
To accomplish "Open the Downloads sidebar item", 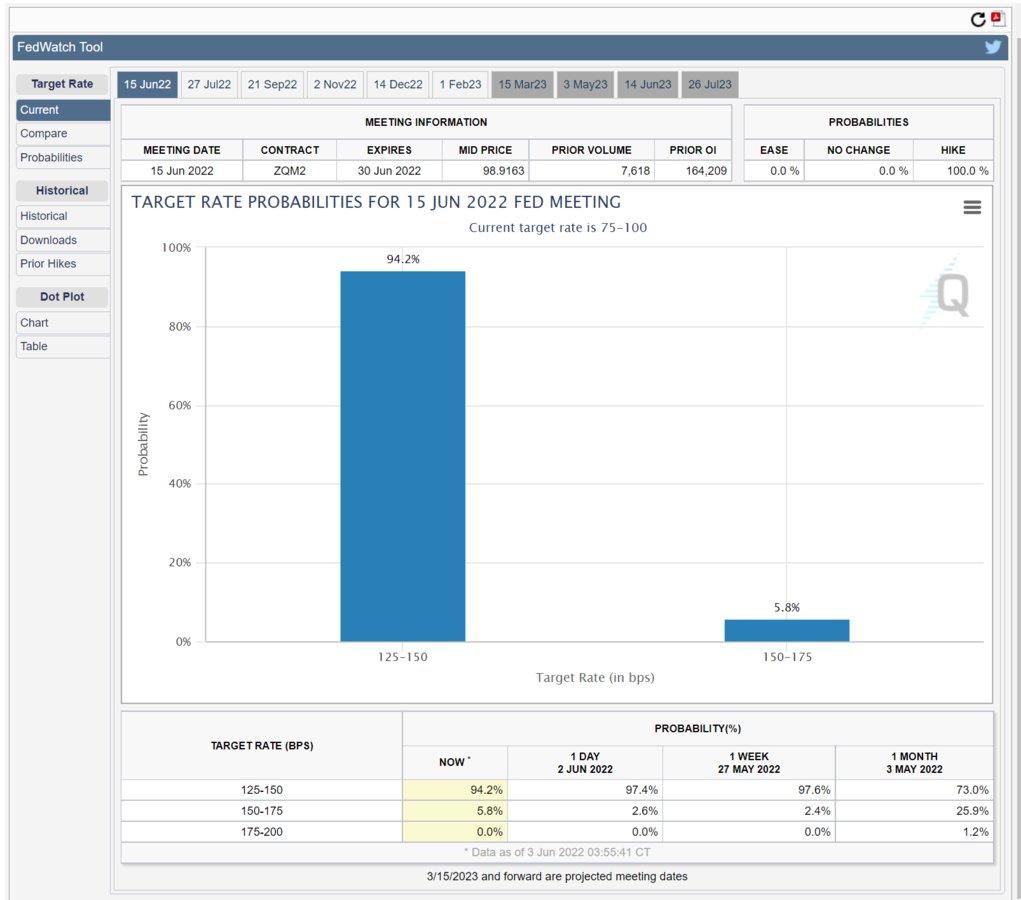I will [48, 240].
